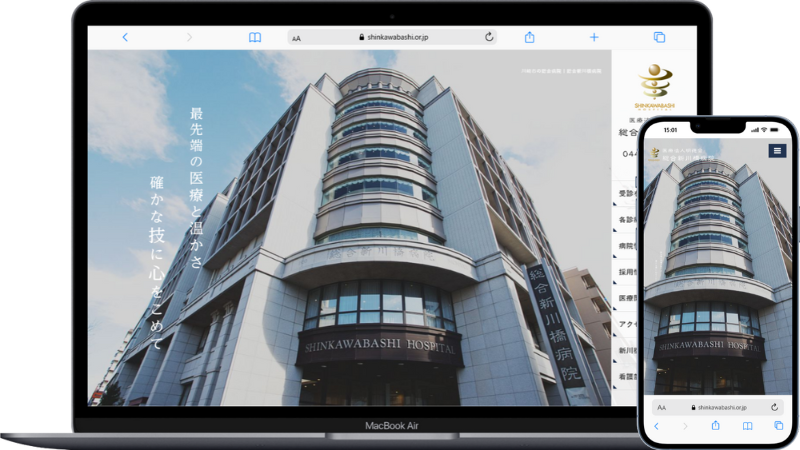Viewport: 800px width, 450px height.
Task: Open bookmarks book icon in MacBook Safari
Action: pyautogui.click(x=255, y=37)
